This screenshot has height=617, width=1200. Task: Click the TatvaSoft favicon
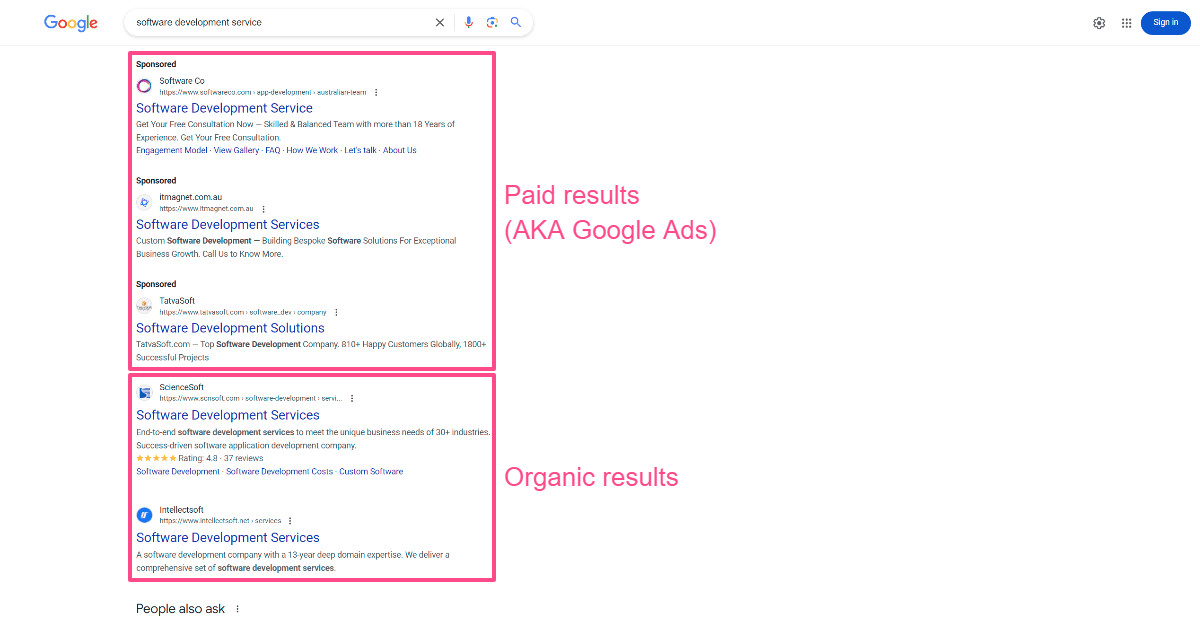(144, 306)
